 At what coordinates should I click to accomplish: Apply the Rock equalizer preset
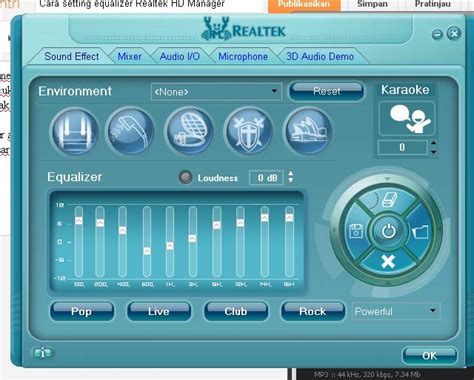tap(312, 311)
